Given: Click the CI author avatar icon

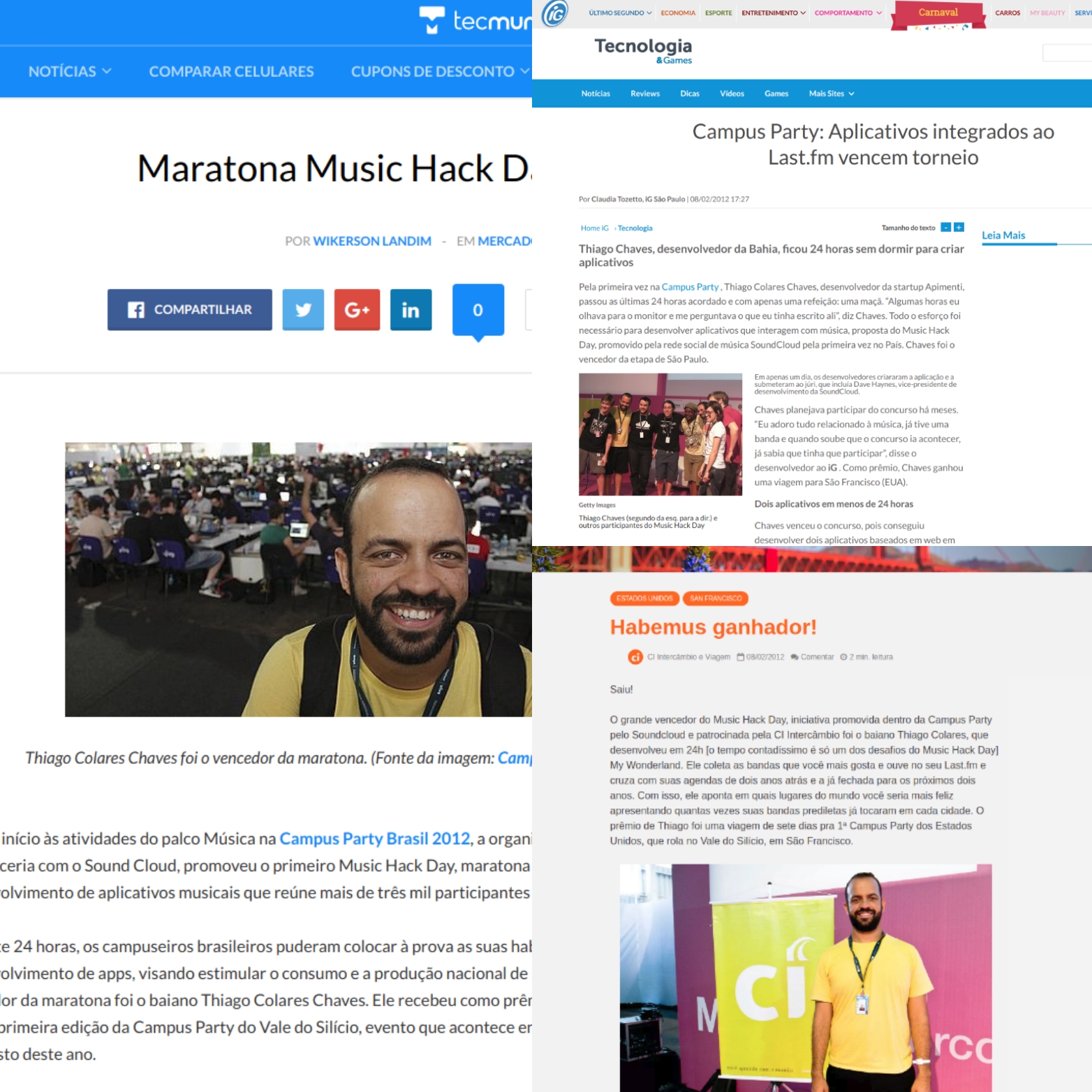Looking at the screenshot, I should (635, 657).
